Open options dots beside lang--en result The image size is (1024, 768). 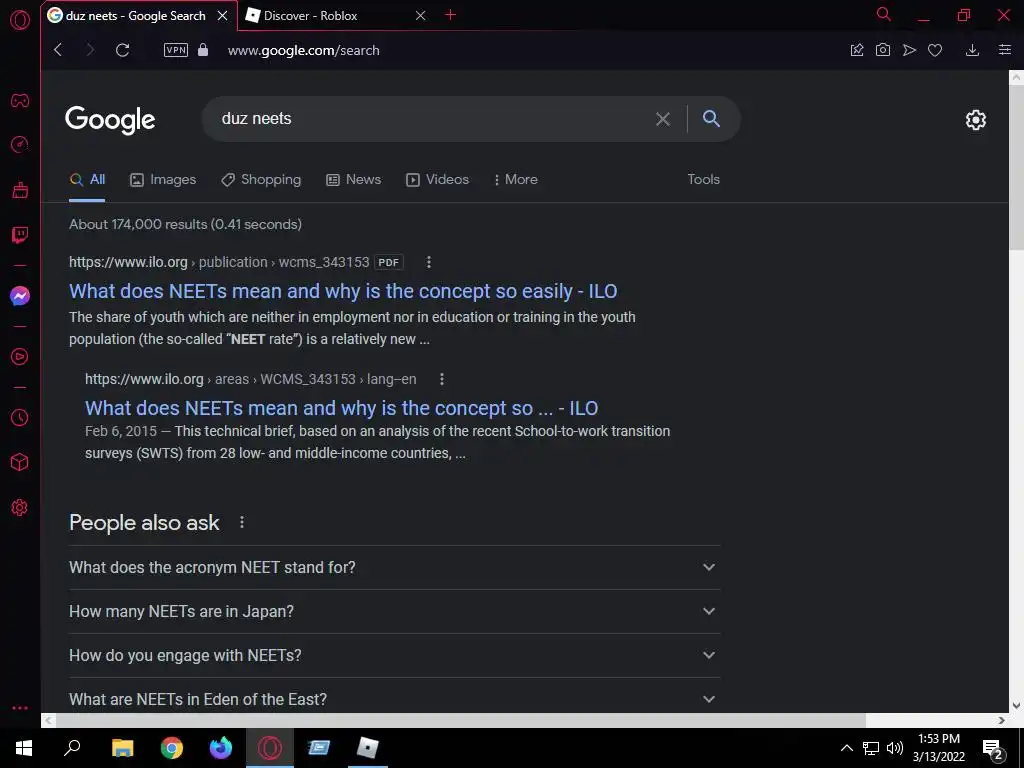[441, 379]
